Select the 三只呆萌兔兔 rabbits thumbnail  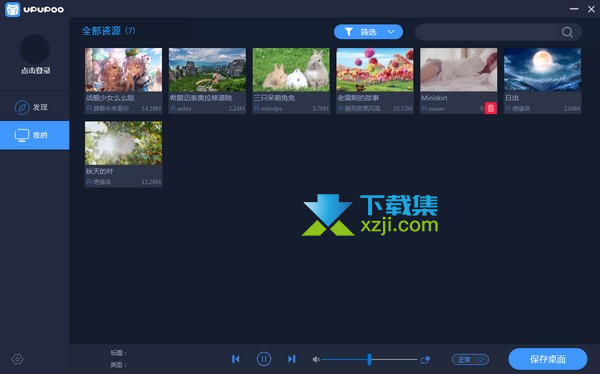[x=291, y=70]
